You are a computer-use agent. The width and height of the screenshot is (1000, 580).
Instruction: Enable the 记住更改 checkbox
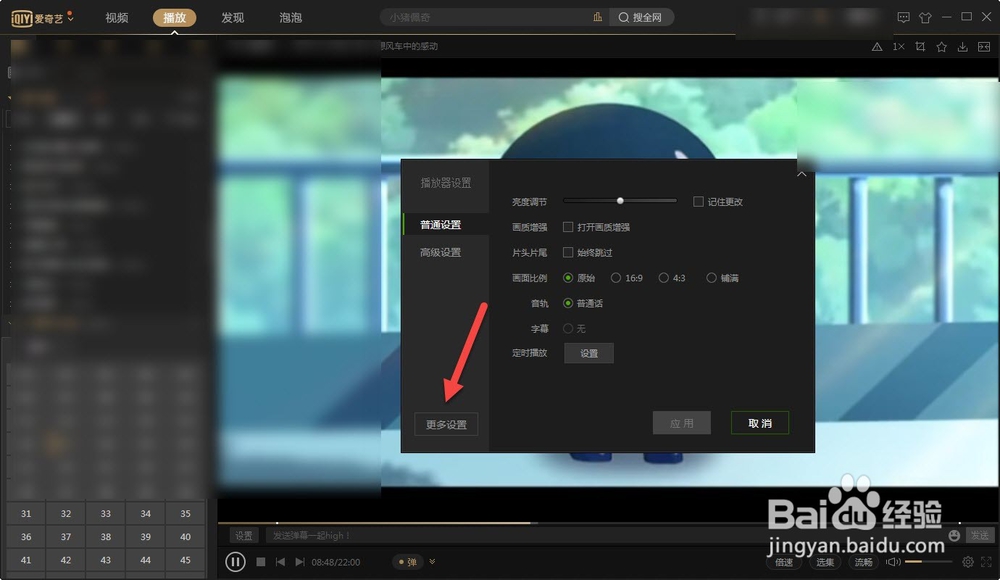click(x=698, y=201)
